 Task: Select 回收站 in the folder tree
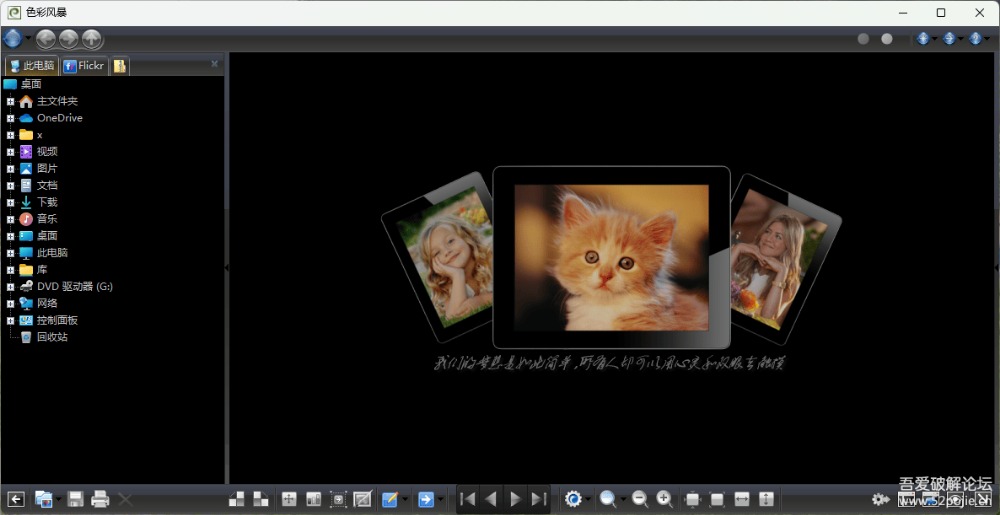point(52,337)
